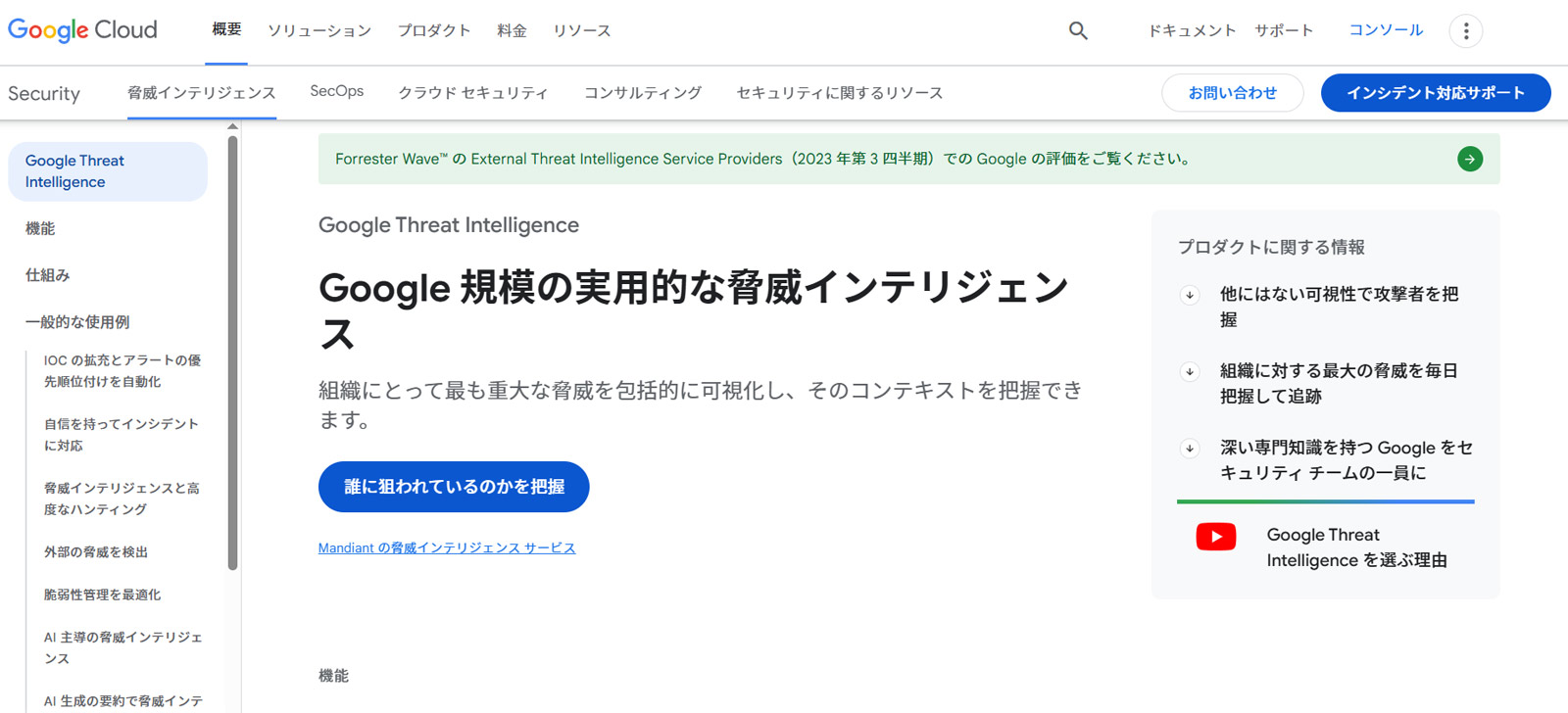Open 組織に対する最大の脅威を毎日把握して追跡

point(1339,383)
